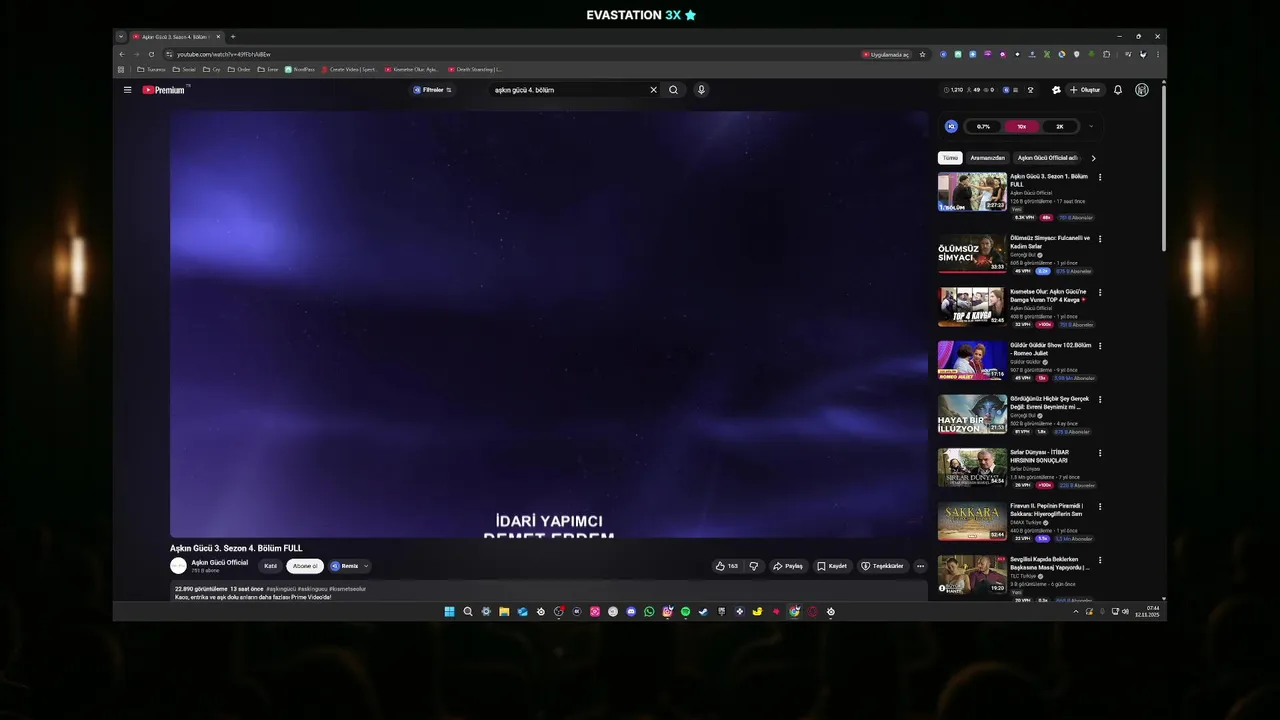This screenshot has width=1280, height=720.
Task: Open TOP 4 Kavga video thumbnail
Action: pos(972,307)
